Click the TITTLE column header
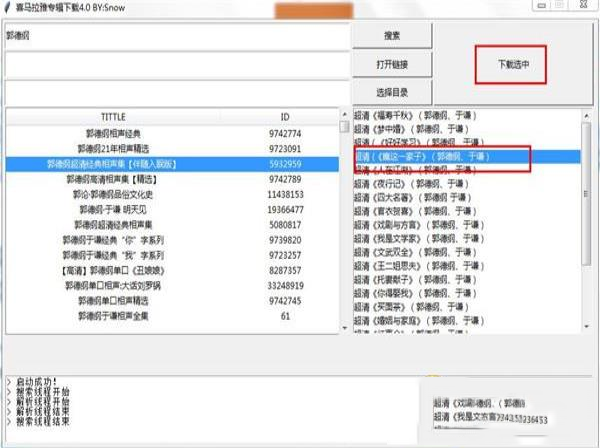 (x=113, y=116)
